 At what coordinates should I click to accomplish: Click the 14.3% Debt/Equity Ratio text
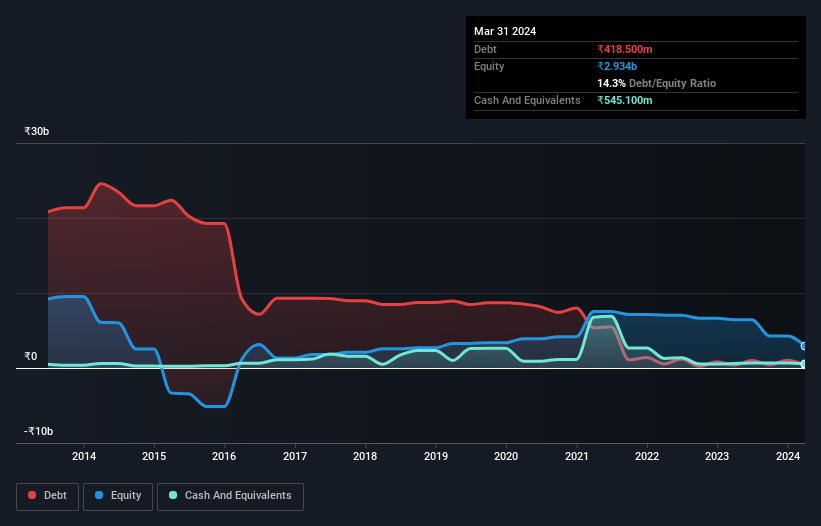pyautogui.click(x=657, y=83)
